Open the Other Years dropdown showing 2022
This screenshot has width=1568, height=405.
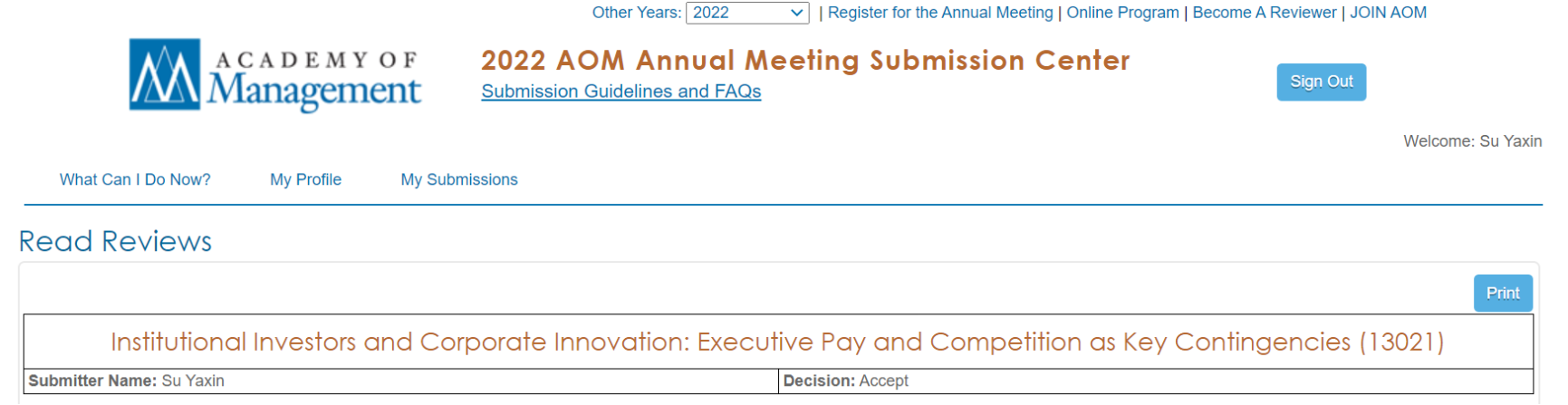pos(747,13)
